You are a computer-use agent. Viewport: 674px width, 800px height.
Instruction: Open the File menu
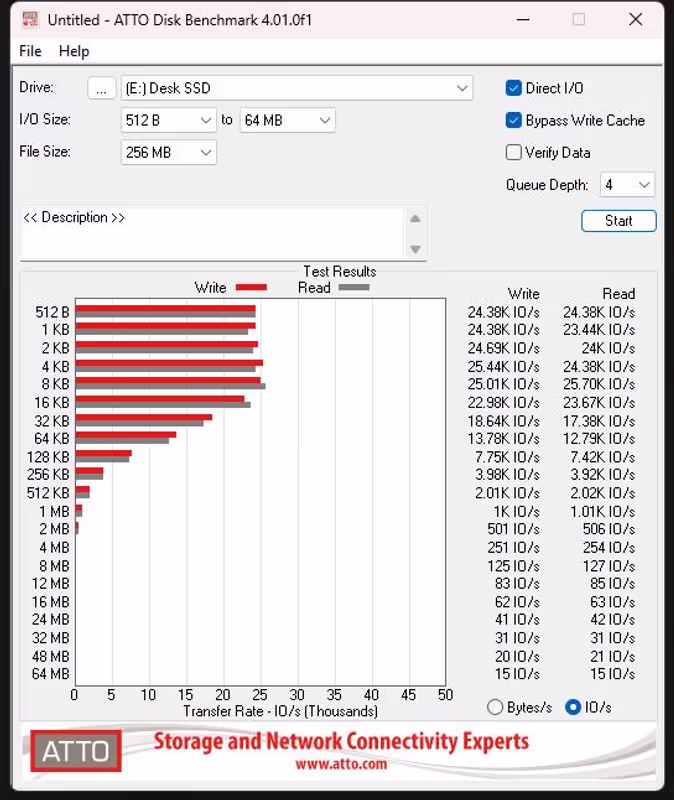pos(30,51)
